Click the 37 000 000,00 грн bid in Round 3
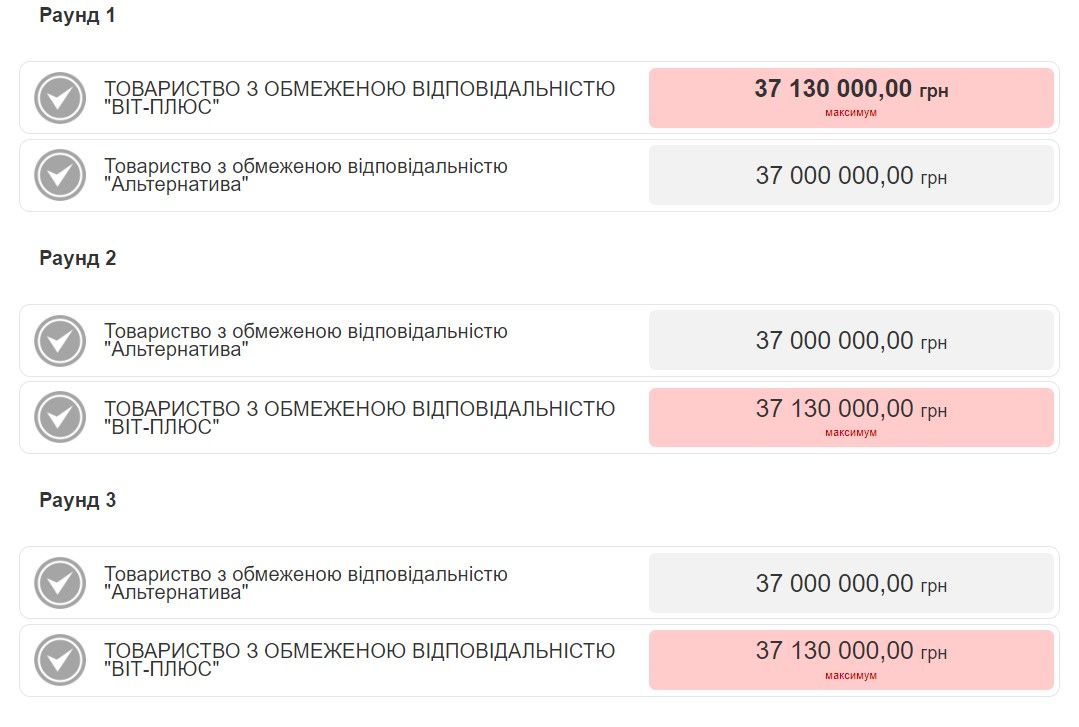The width and height of the screenshot is (1079, 727). point(851,583)
